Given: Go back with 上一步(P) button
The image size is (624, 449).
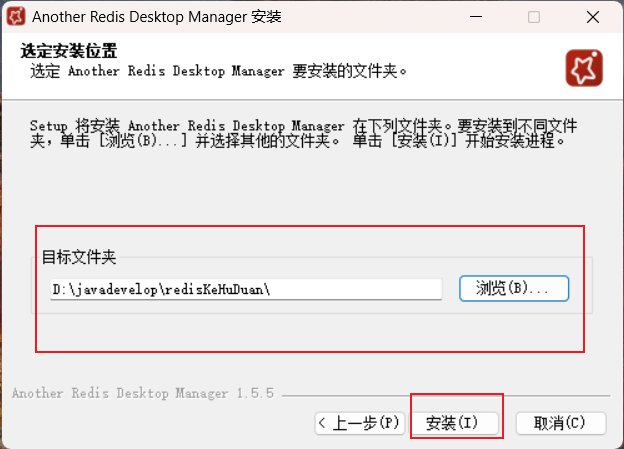Looking at the screenshot, I should 360,423.
